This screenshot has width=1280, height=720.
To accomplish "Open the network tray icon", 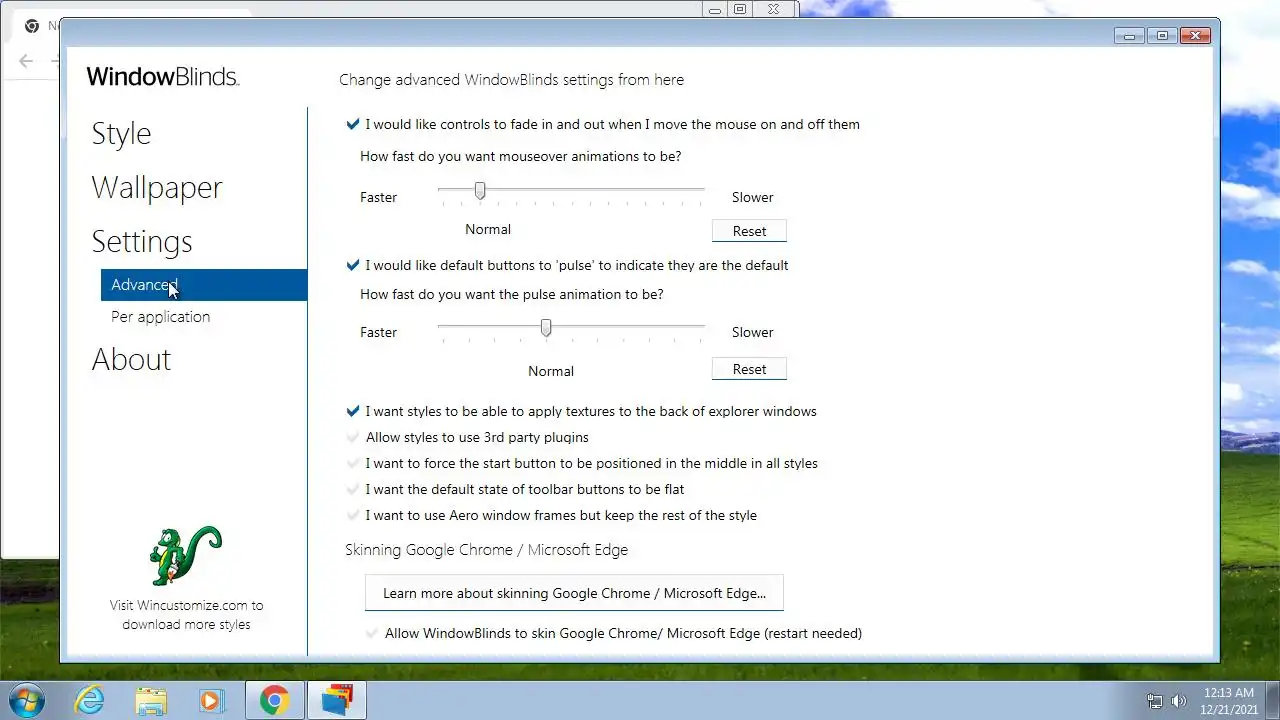I will click(x=1155, y=701).
